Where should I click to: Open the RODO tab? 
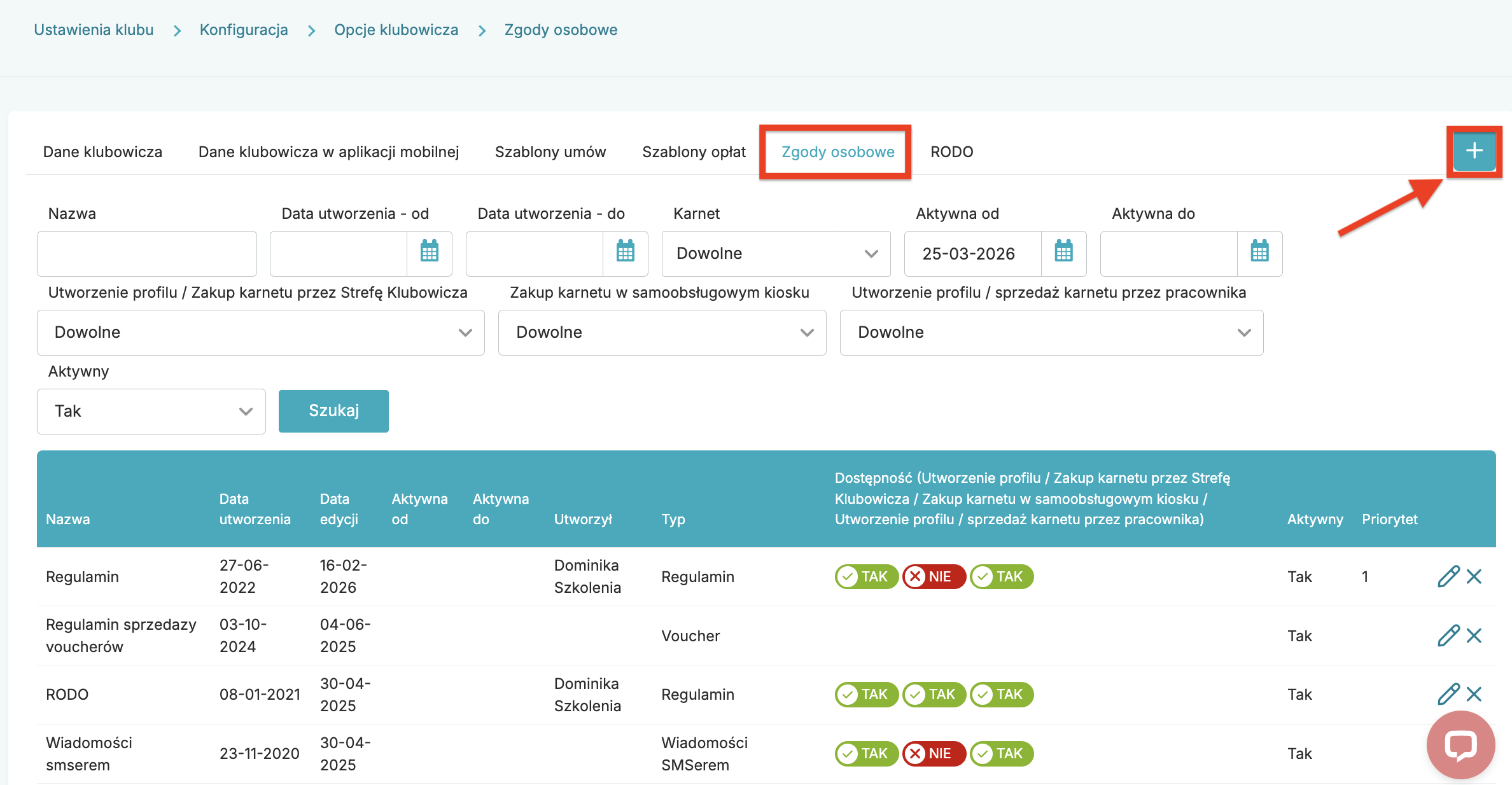(951, 152)
